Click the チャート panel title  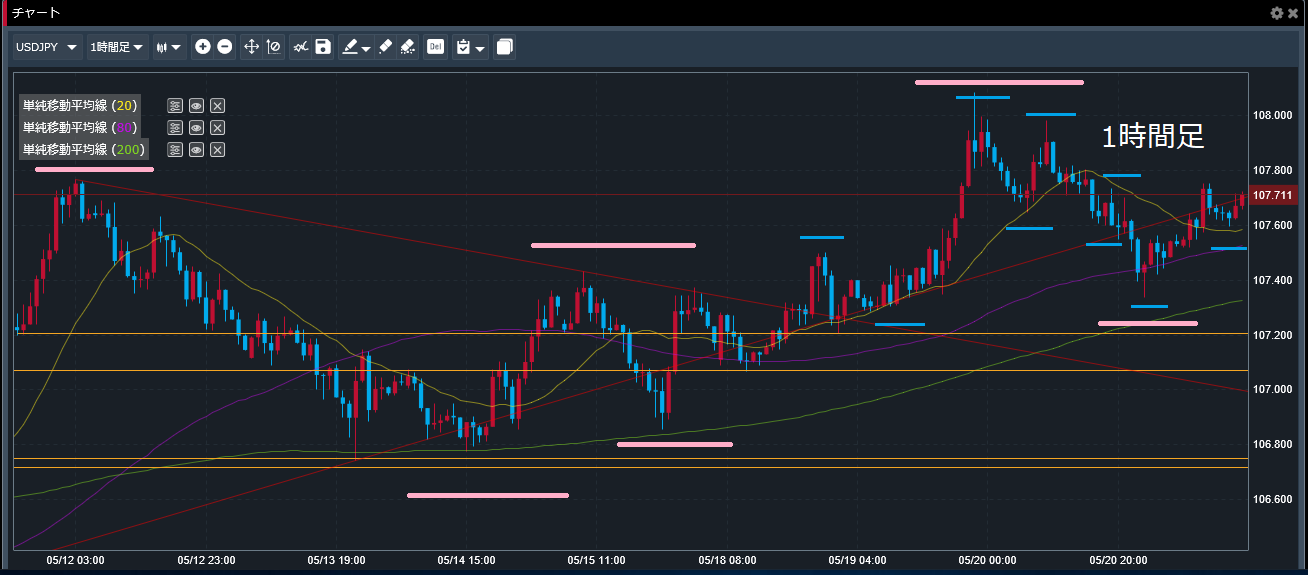(x=36, y=13)
